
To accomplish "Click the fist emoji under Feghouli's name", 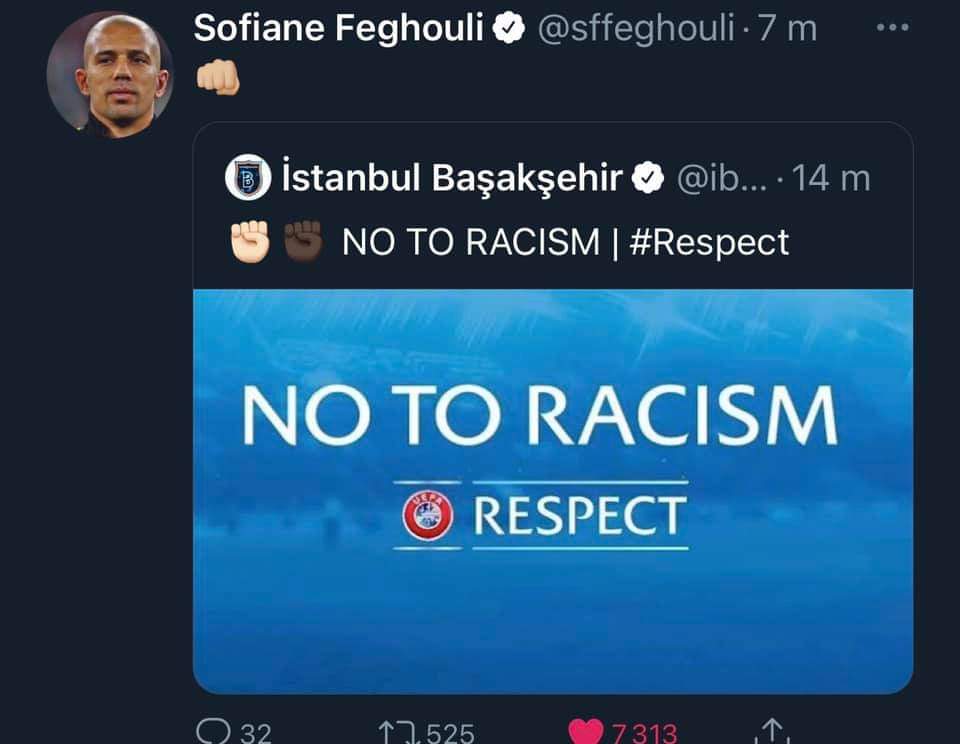I will tap(217, 78).
